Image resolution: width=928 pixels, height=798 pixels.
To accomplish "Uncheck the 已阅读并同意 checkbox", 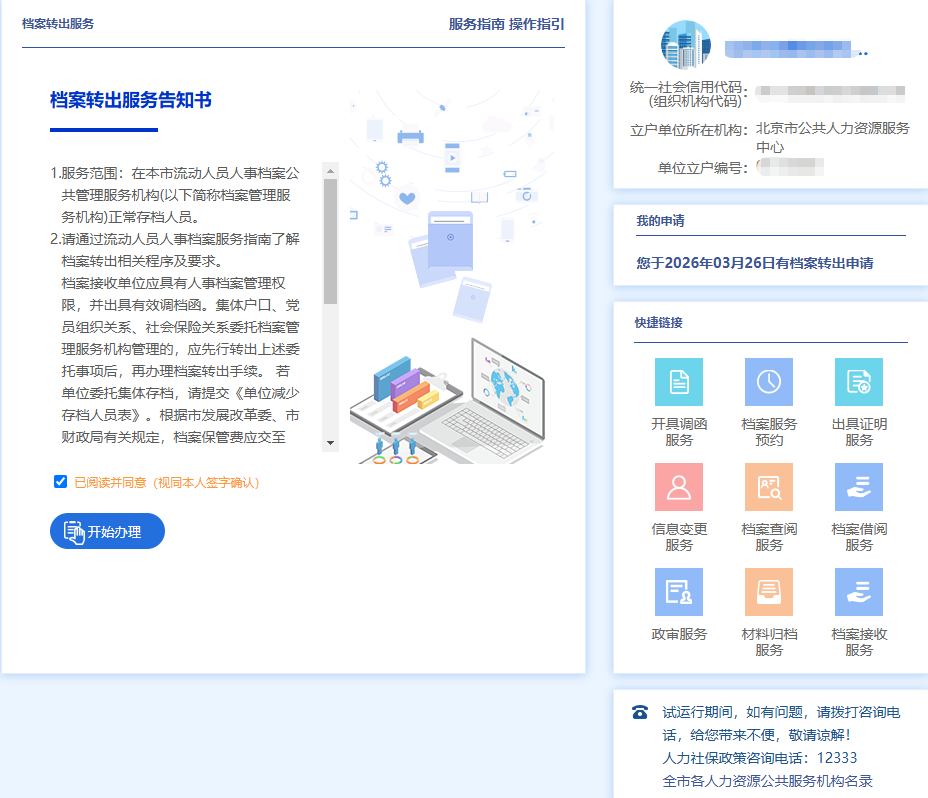I will tap(60, 482).
